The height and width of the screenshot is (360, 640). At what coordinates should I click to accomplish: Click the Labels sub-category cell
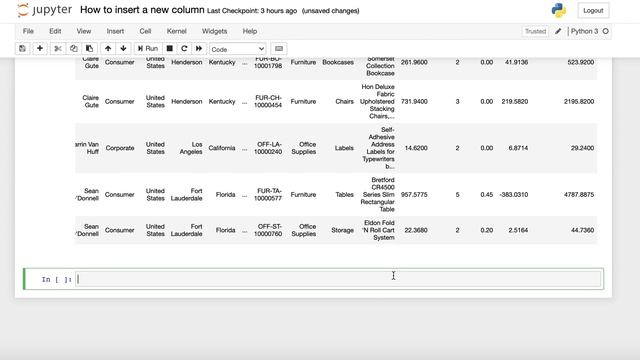coord(344,148)
